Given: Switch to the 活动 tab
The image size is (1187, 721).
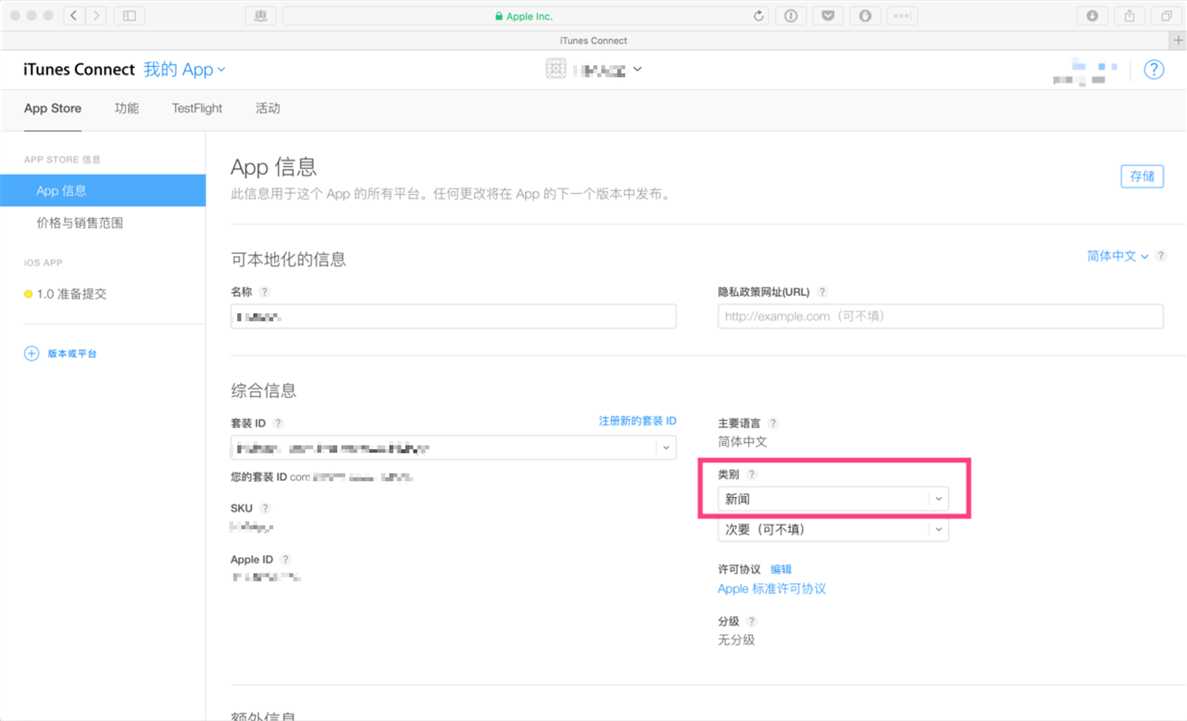Looking at the screenshot, I should (x=267, y=108).
